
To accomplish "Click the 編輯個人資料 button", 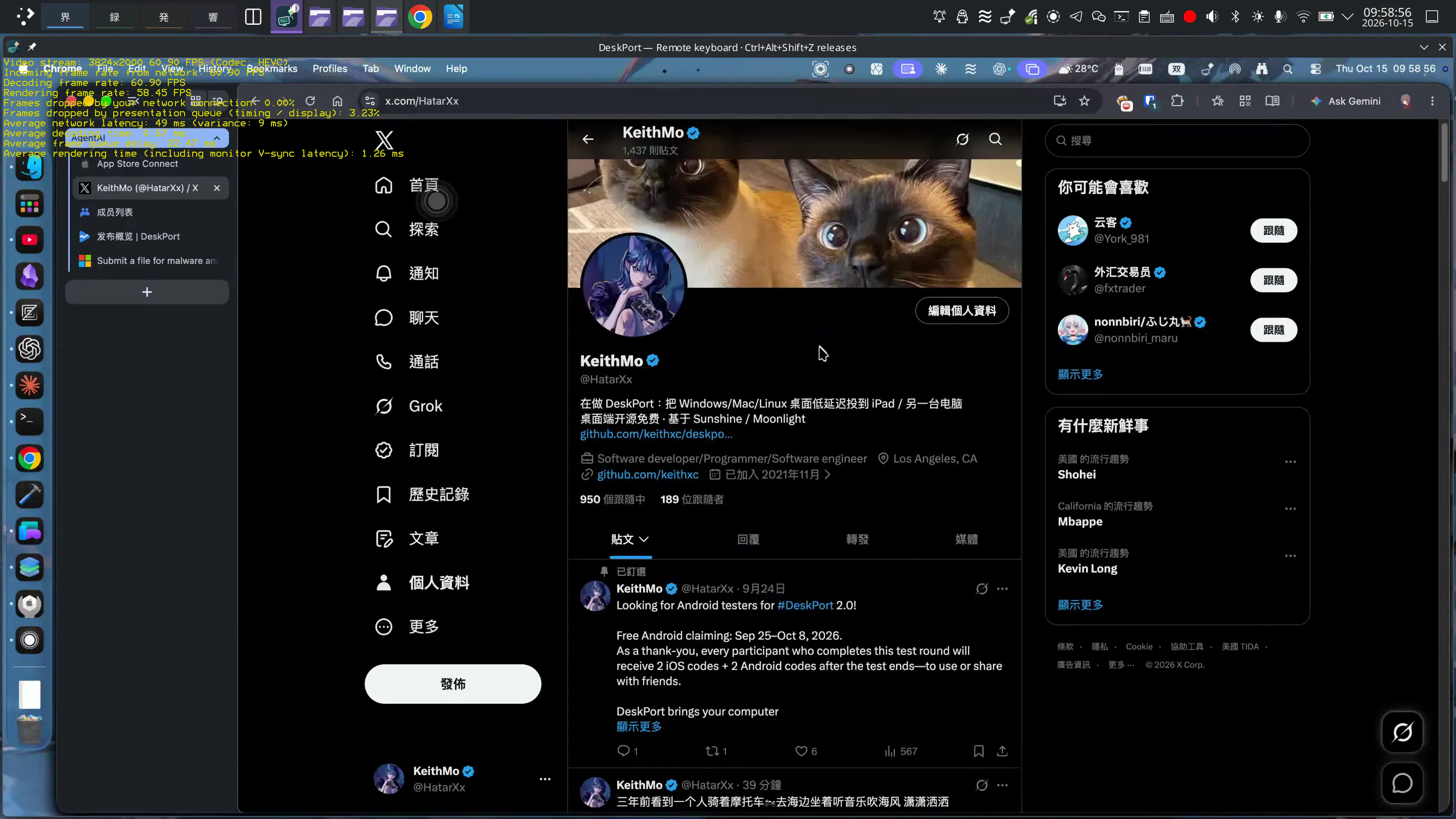I will pyautogui.click(x=962, y=310).
